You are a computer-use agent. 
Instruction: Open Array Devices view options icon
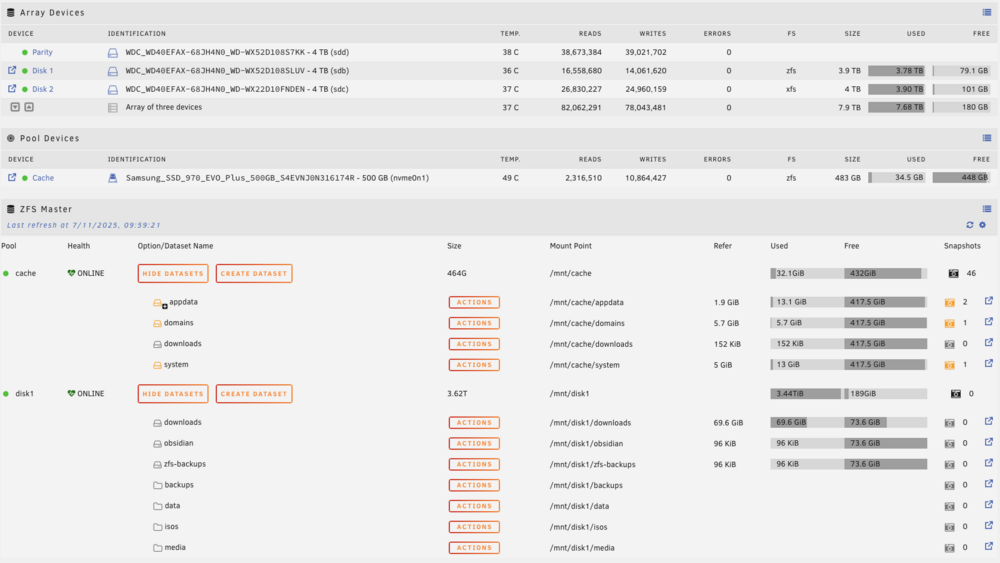tap(987, 12)
